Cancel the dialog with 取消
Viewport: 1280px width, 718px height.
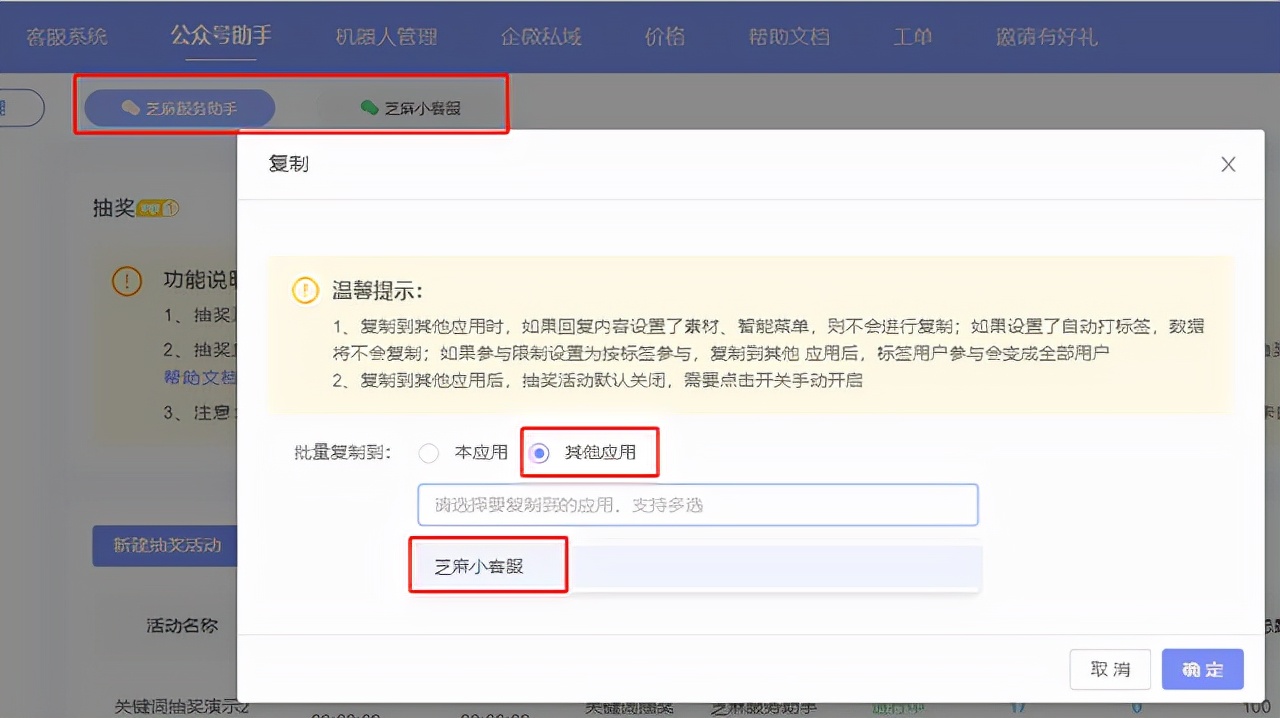[1110, 670]
